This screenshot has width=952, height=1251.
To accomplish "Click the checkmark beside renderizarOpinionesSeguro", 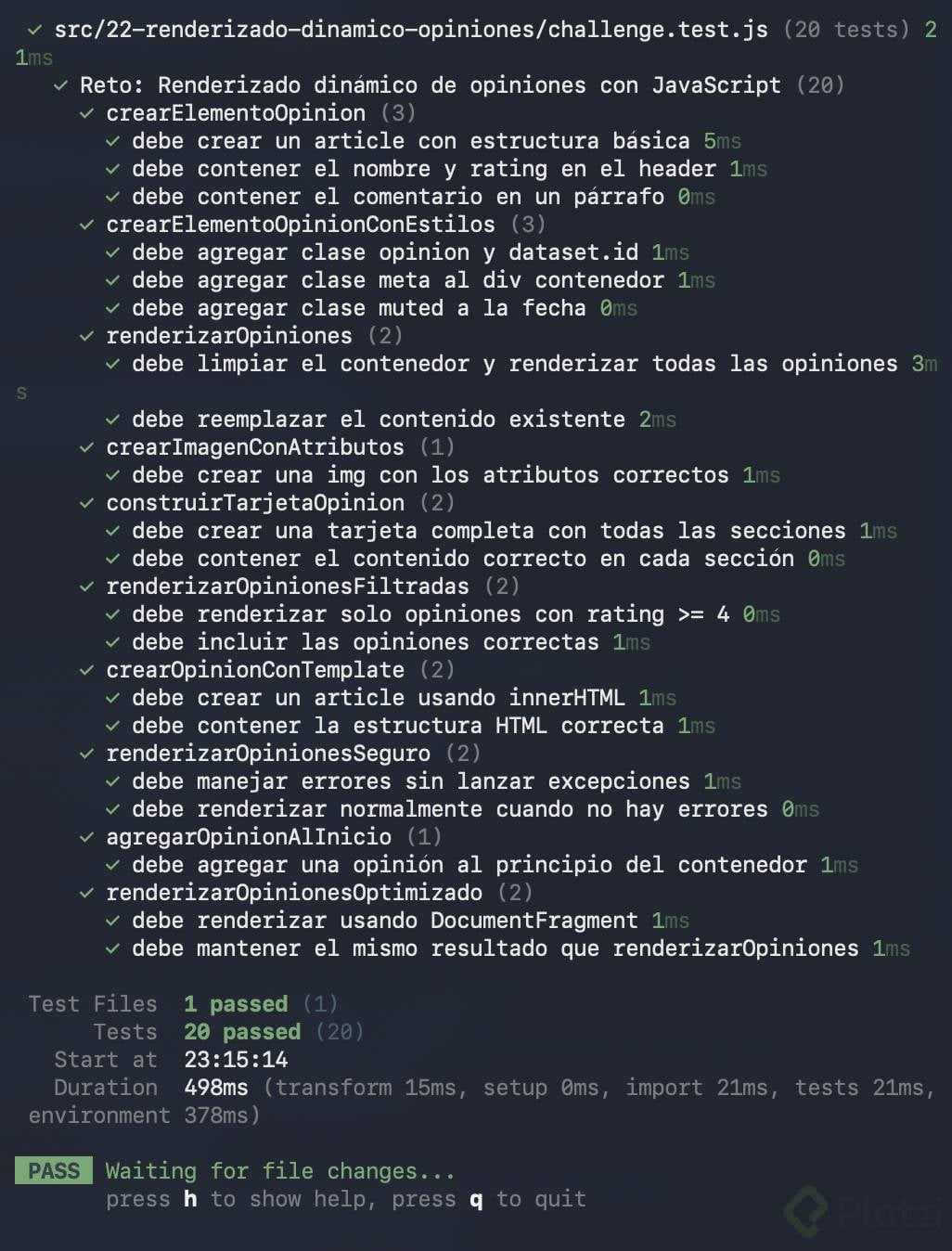I will click(86, 754).
